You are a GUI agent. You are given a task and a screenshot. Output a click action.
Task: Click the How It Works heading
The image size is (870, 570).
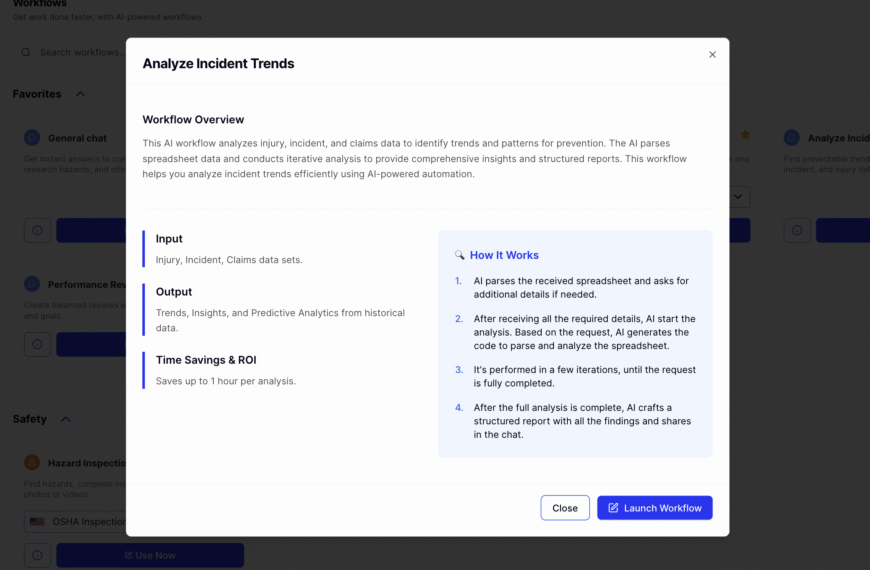(x=504, y=255)
